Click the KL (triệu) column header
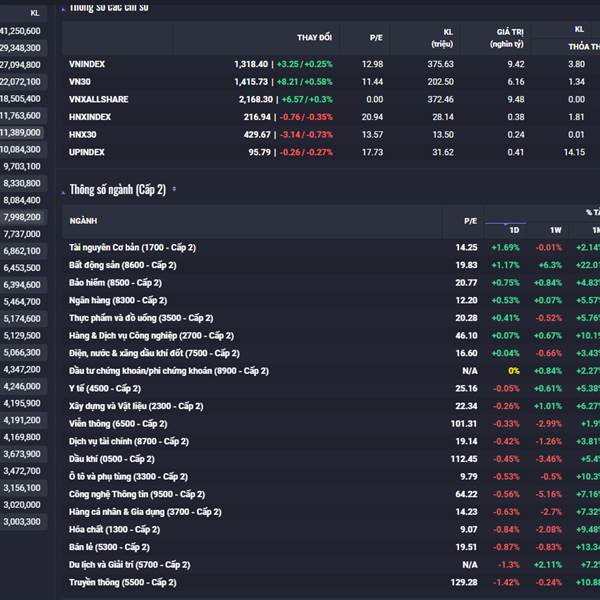This screenshot has width=600, height=600. coord(442,38)
